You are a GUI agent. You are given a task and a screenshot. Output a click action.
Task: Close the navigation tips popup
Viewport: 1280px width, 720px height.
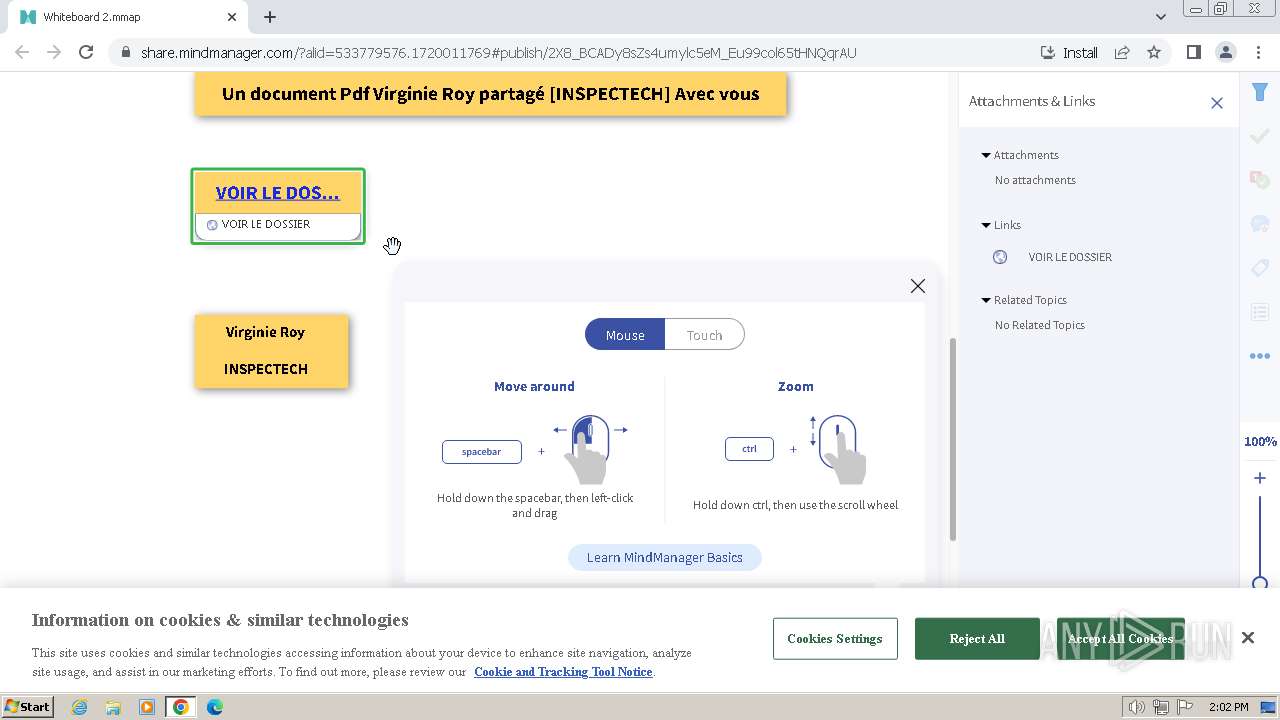[x=917, y=286]
